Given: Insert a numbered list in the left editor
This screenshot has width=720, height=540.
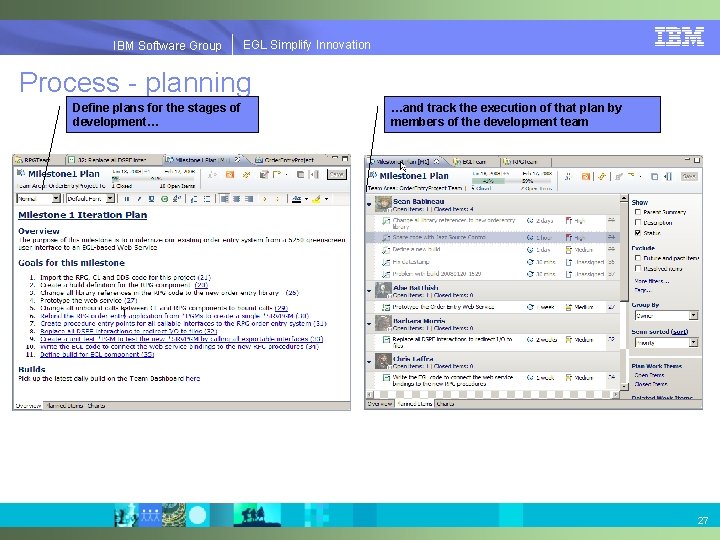Looking at the screenshot, I should pyautogui.click(x=194, y=199).
